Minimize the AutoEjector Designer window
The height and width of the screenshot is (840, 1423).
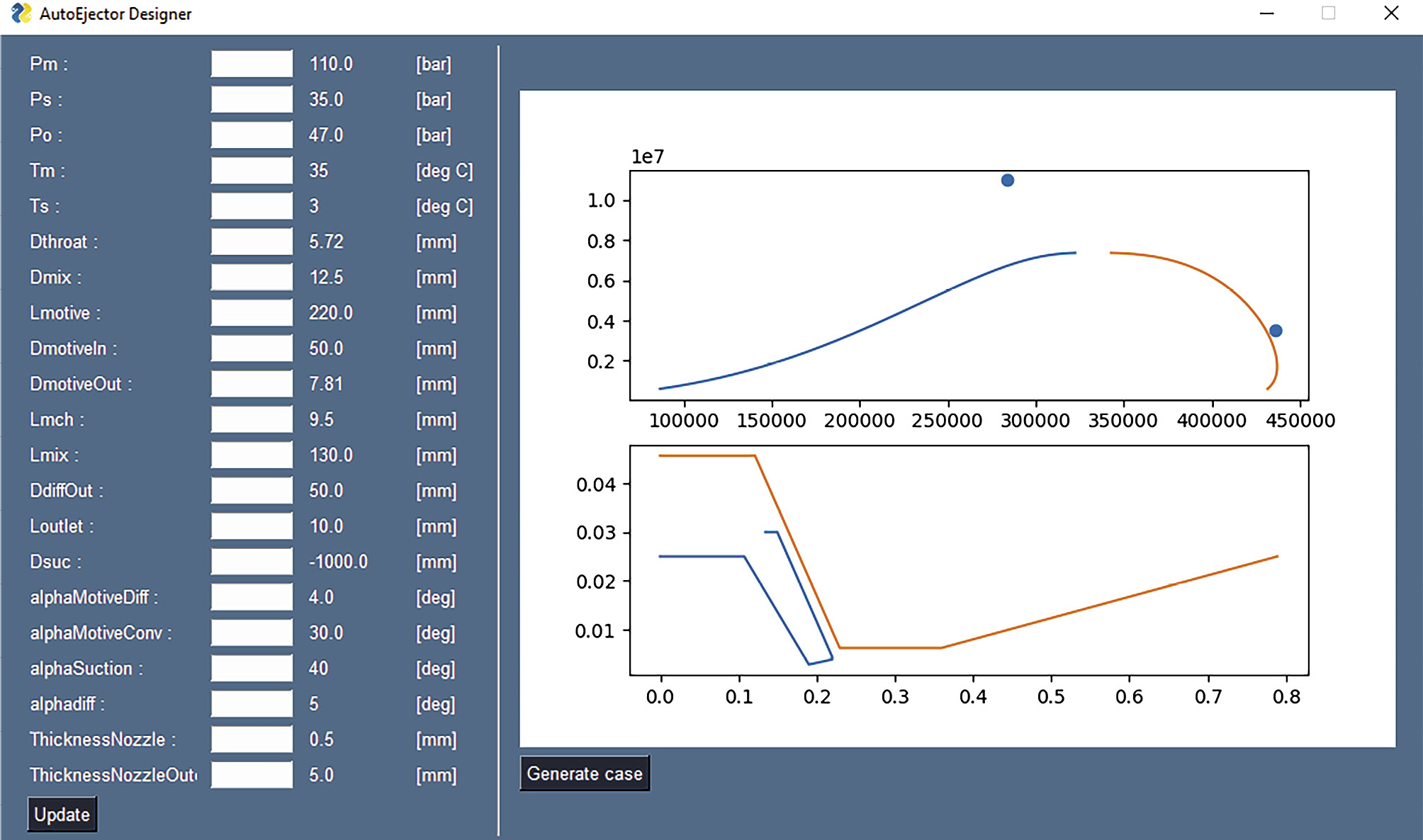click(1267, 13)
